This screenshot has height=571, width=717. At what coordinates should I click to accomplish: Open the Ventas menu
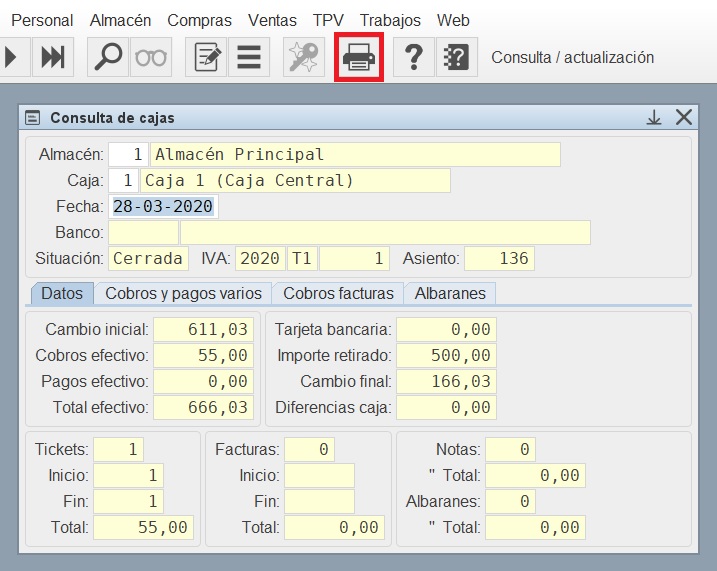[x=272, y=20]
